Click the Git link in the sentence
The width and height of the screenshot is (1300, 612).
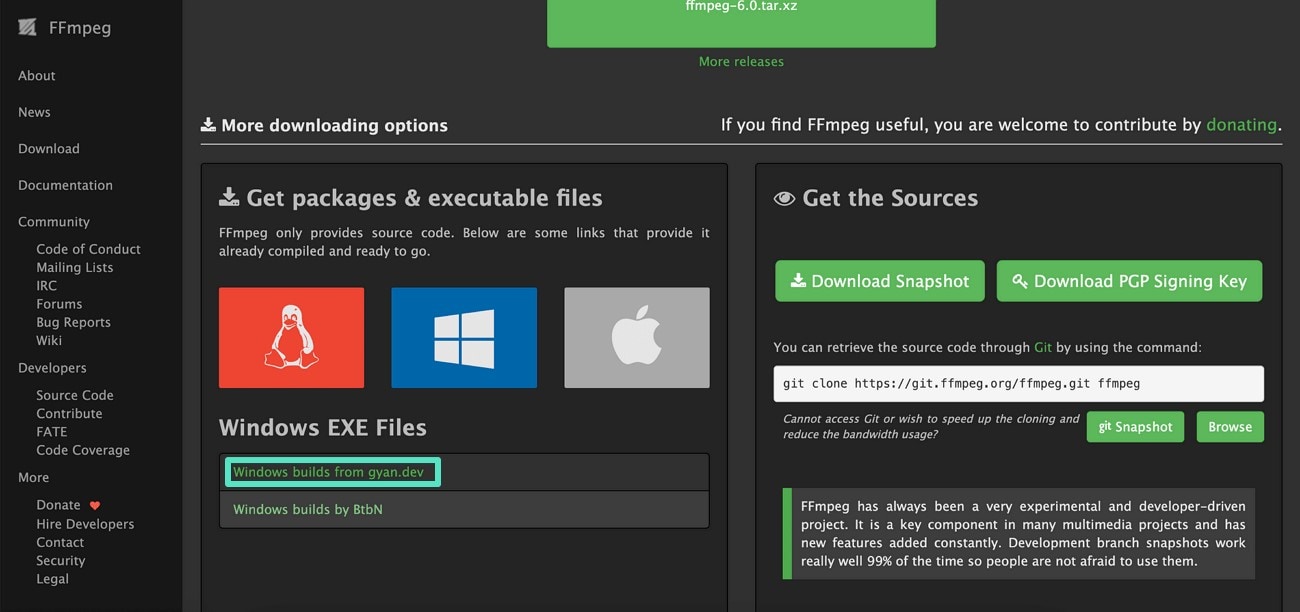pos(1043,348)
